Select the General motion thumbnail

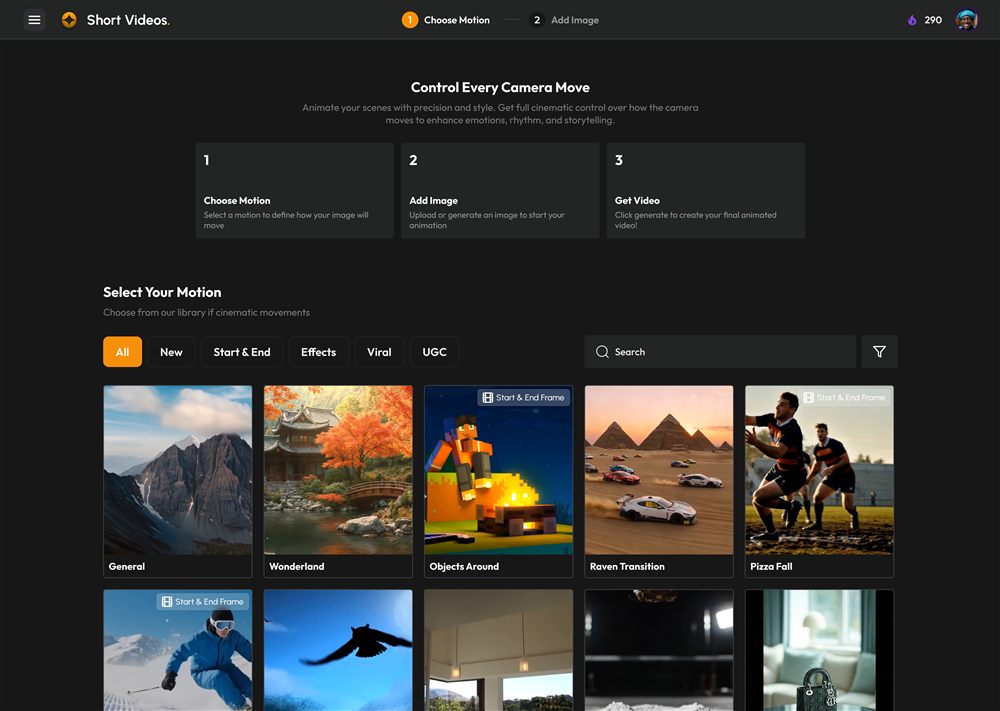tap(178, 470)
